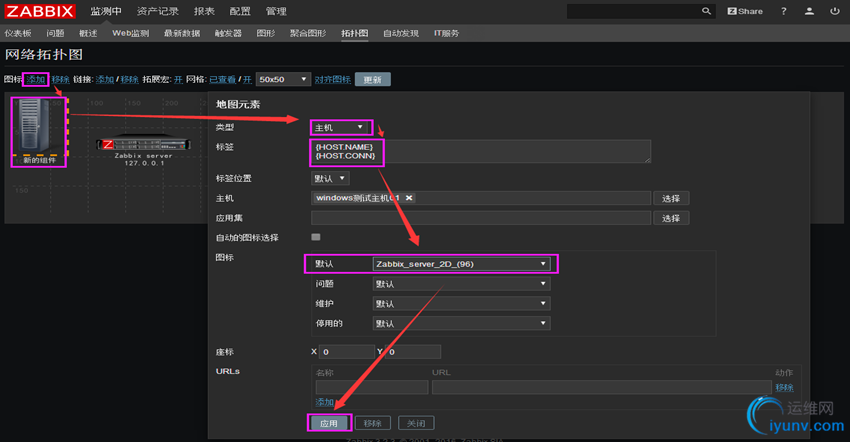Click the URLs row 移除 link

[784, 387]
